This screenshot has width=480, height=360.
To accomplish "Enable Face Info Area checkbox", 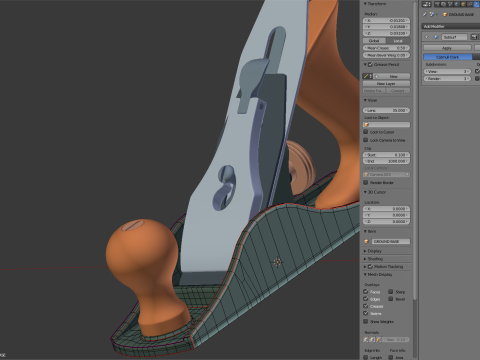I will 391,357.
